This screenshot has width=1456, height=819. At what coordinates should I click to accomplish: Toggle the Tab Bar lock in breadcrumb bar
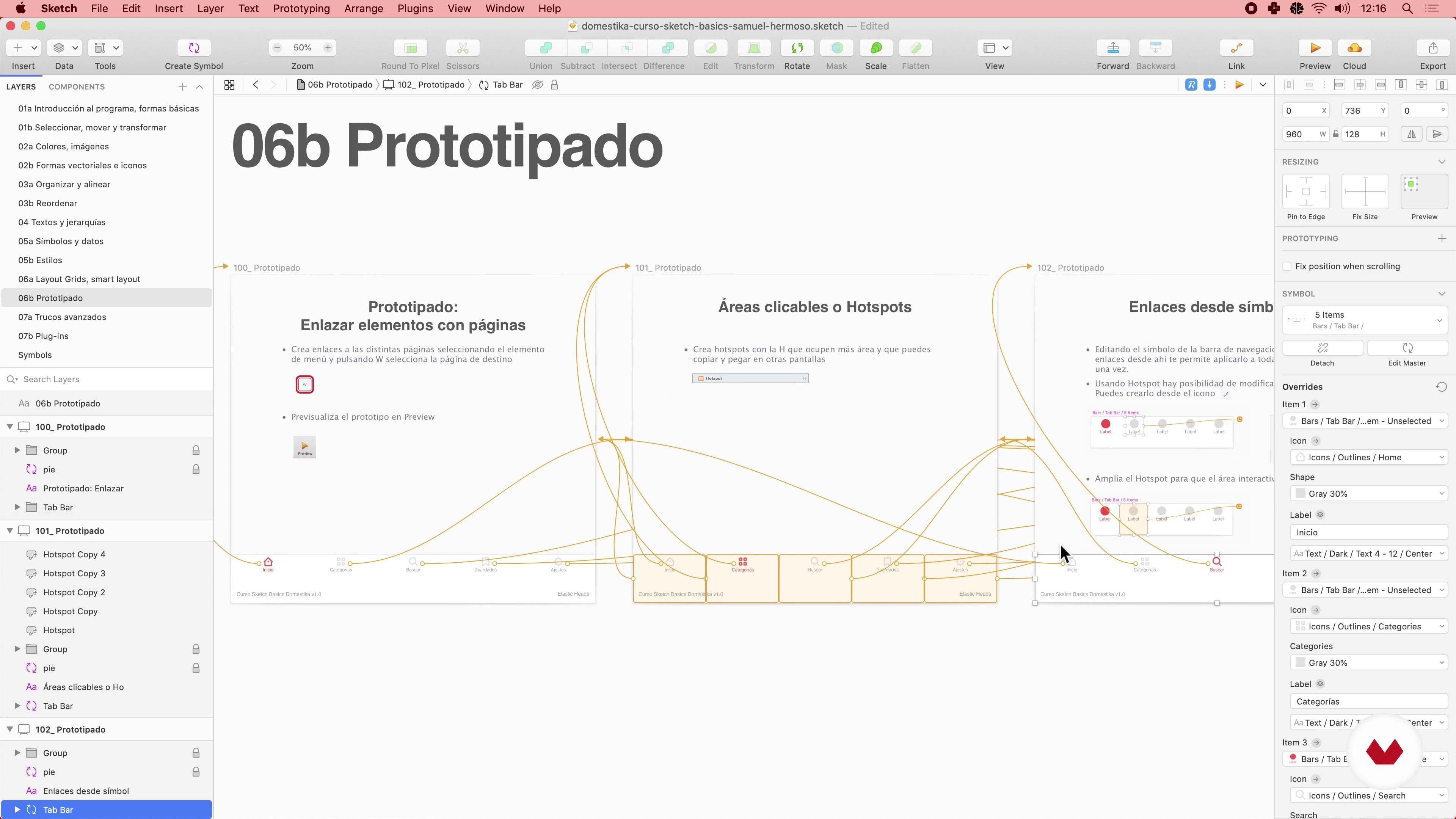point(554,85)
